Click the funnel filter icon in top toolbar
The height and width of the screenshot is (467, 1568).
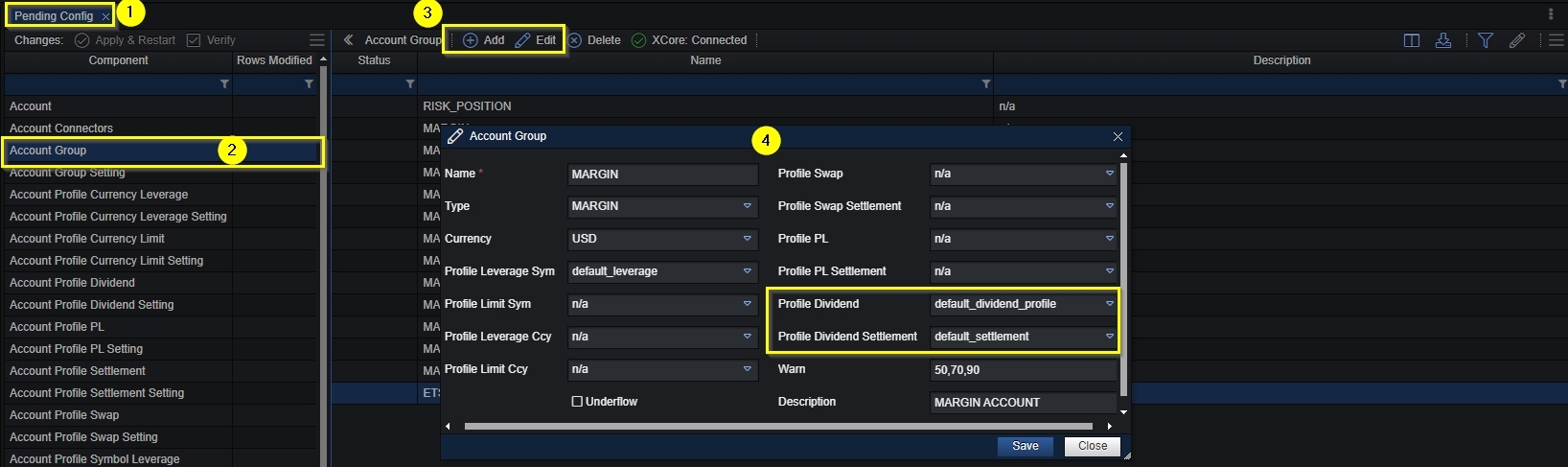point(1486,40)
